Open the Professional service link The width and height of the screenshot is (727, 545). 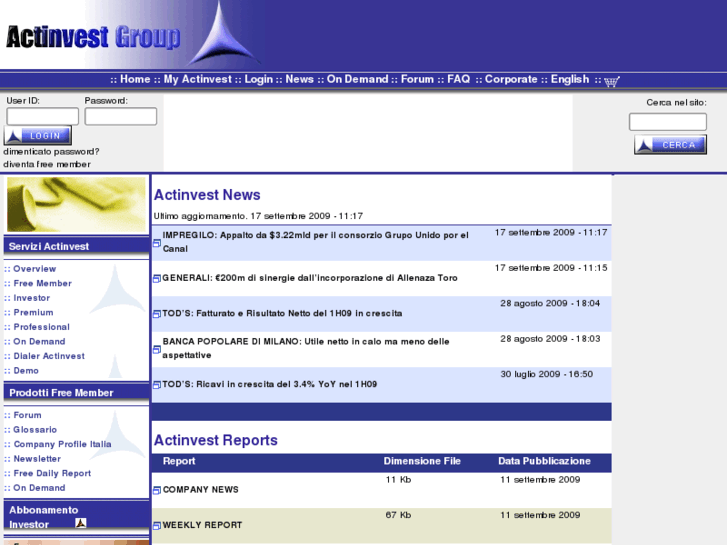42,327
